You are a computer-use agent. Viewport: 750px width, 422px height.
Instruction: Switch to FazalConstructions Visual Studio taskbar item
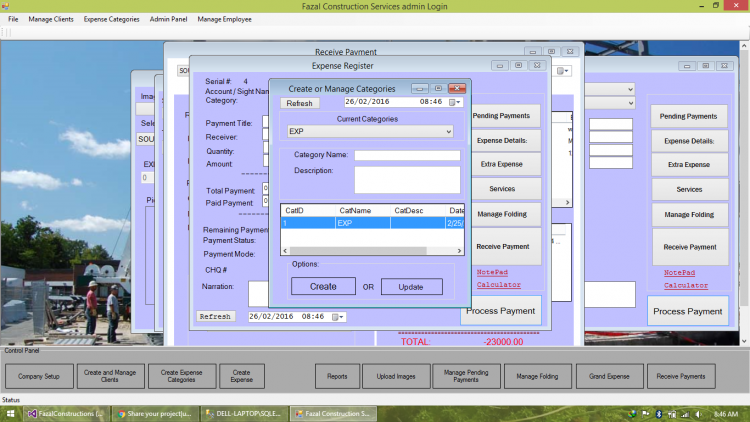pos(66,414)
